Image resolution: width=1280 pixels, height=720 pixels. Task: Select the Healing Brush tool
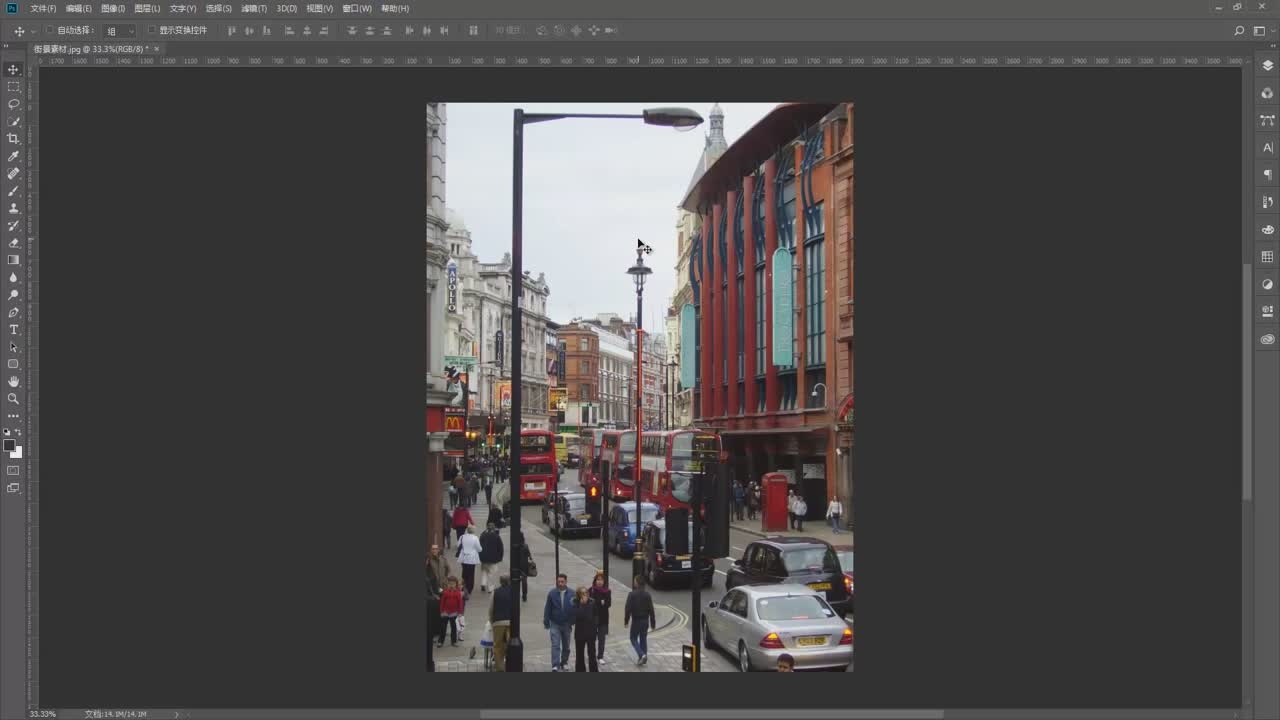click(x=13, y=173)
